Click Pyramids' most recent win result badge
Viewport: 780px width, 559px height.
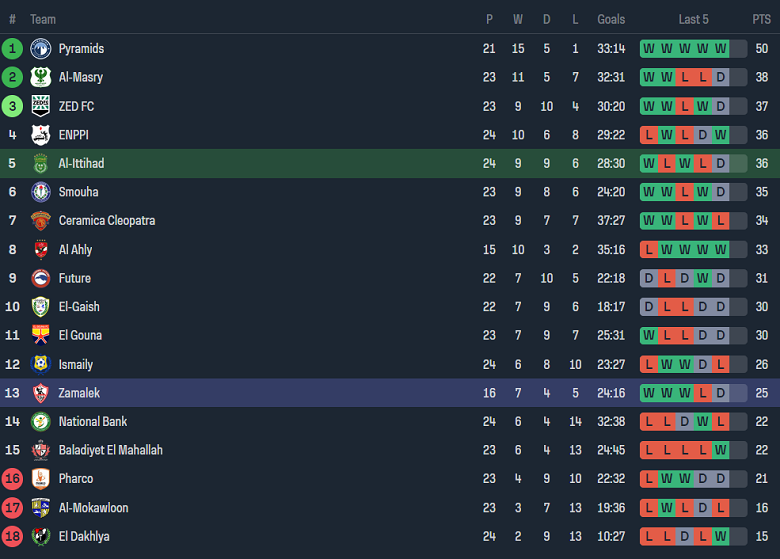(x=720, y=48)
